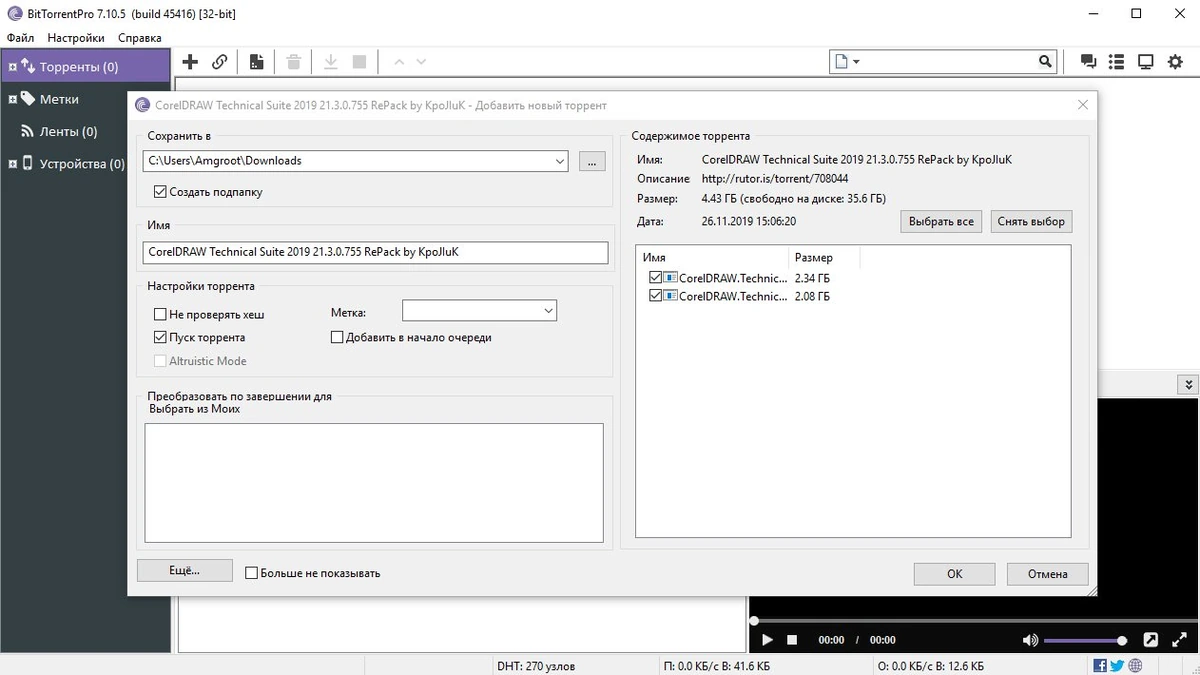Image resolution: width=1200 pixels, height=675 pixels.
Task: Enable the 'Не проверять хеш' checkbox
Action: (x=160, y=314)
